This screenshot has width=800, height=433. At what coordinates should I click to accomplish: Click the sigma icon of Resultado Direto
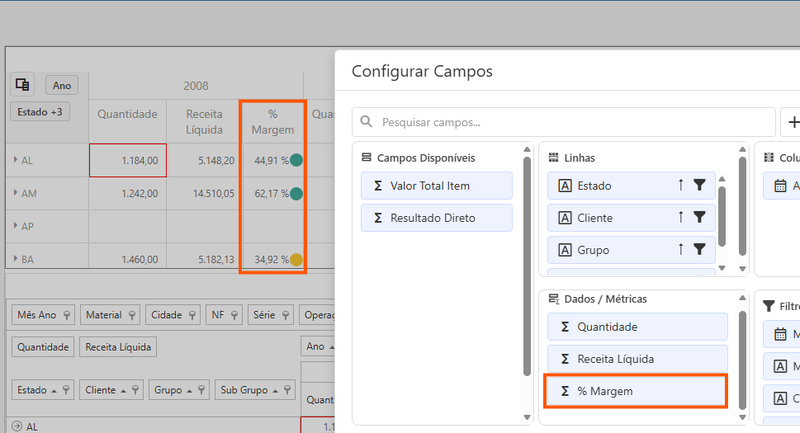click(378, 218)
